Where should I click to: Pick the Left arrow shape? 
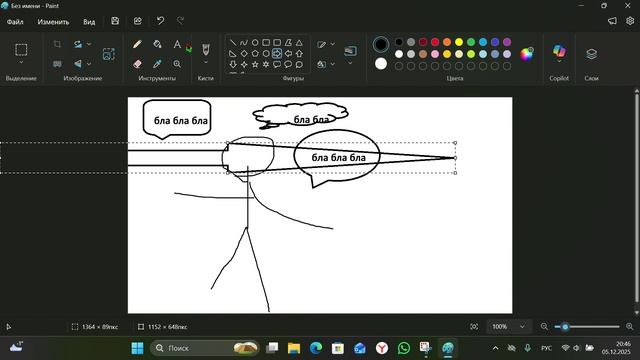288,53
